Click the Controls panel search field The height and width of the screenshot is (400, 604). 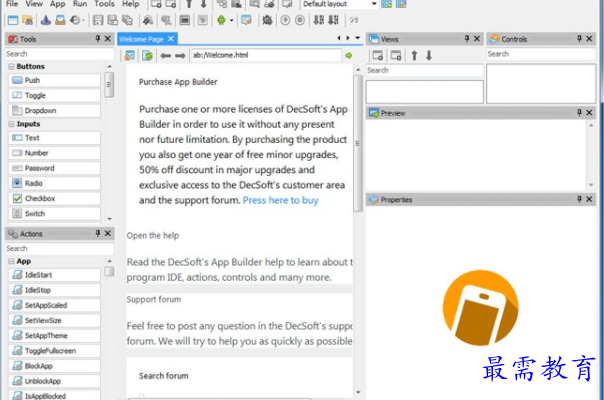click(x=541, y=54)
